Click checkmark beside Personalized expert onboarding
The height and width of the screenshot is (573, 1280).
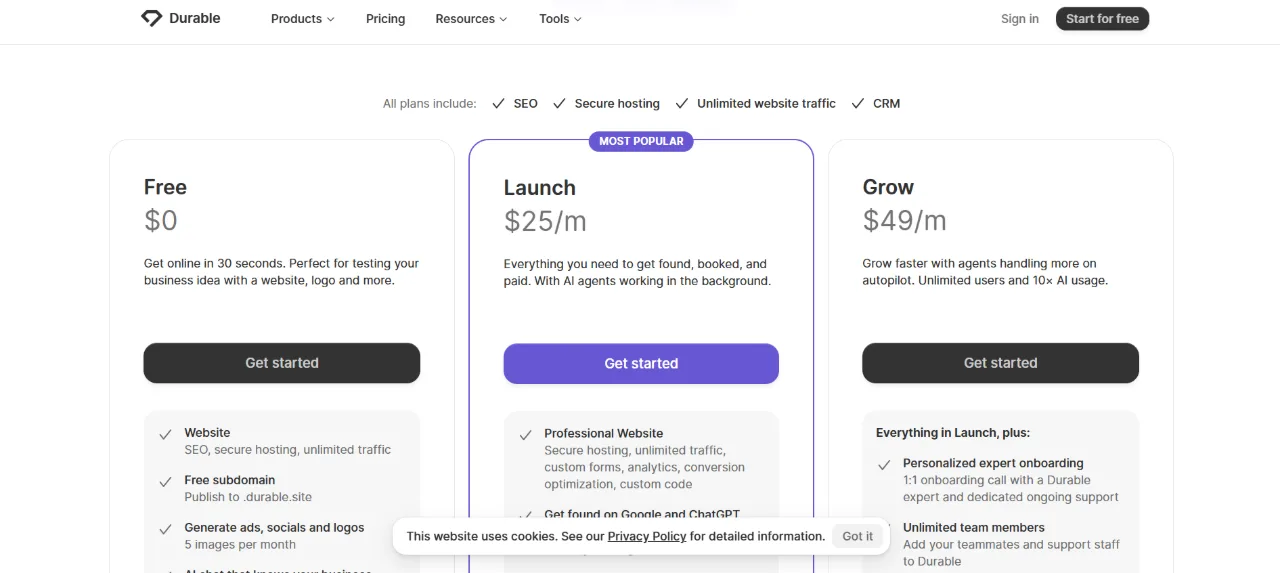click(884, 465)
